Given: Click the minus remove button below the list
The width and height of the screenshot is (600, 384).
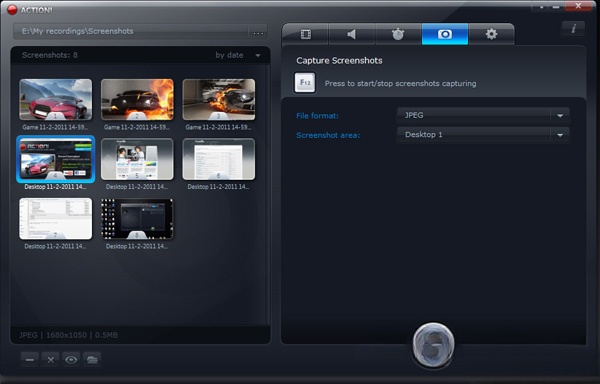Looking at the screenshot, I should 29,360.
